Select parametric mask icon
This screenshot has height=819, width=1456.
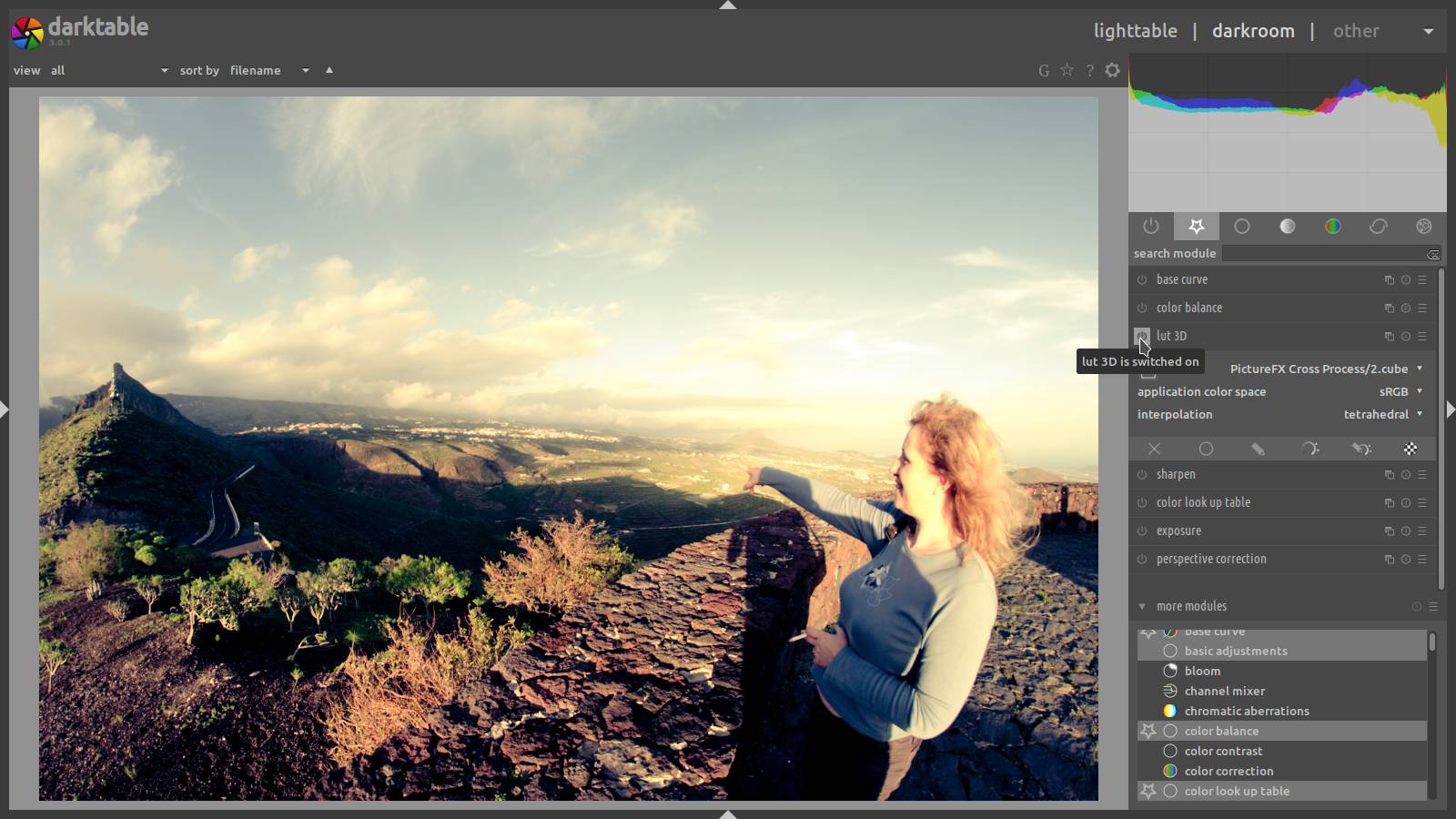1309,449
